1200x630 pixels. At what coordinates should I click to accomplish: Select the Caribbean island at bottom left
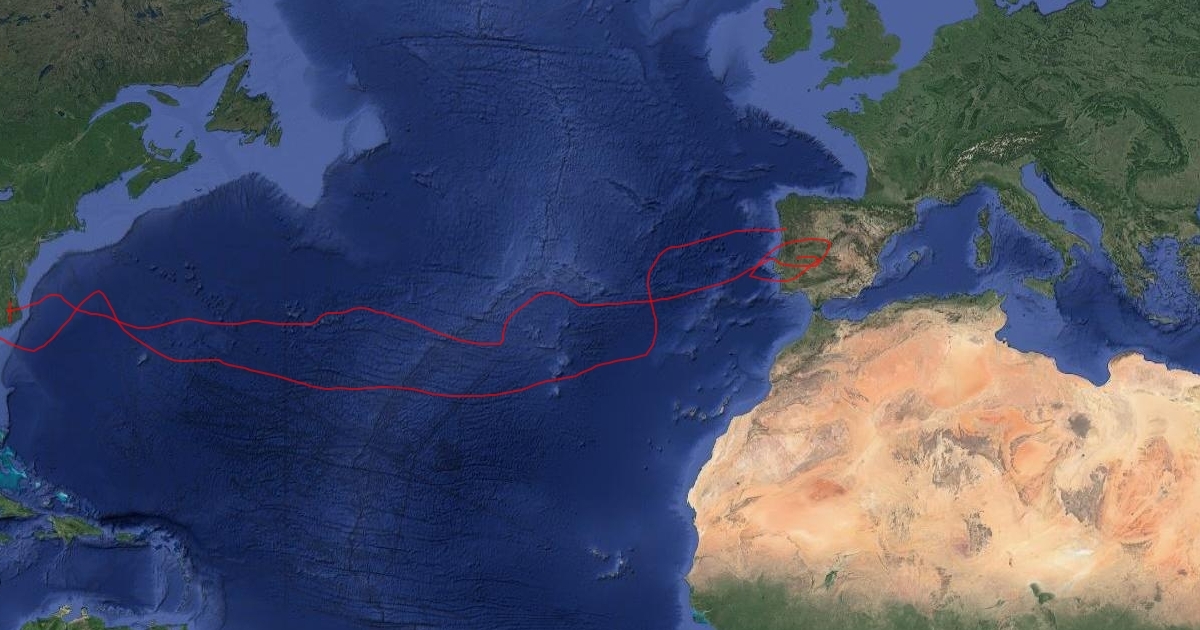[x=75, y=528]
